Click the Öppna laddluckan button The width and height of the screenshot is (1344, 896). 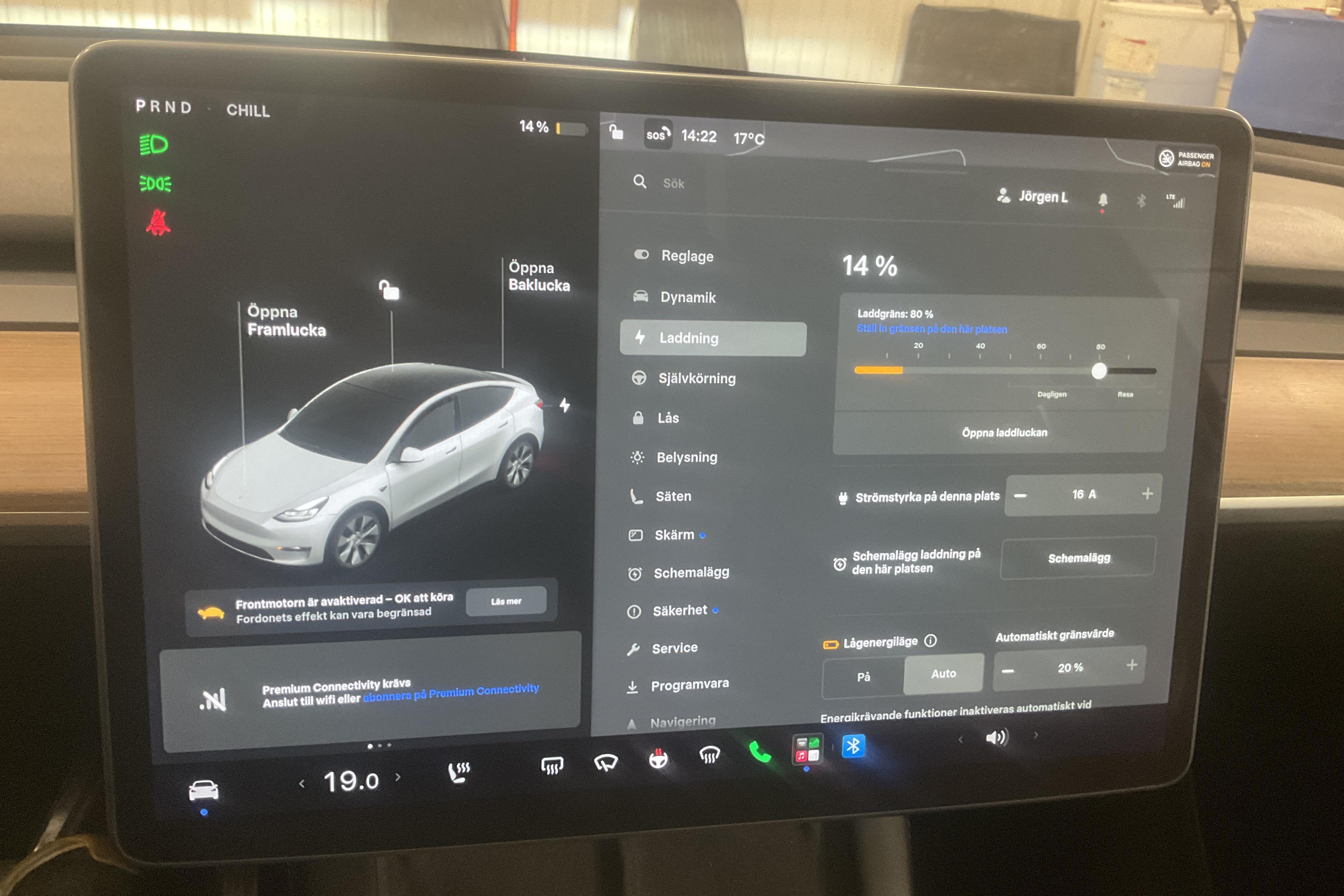click(1004, 433)
